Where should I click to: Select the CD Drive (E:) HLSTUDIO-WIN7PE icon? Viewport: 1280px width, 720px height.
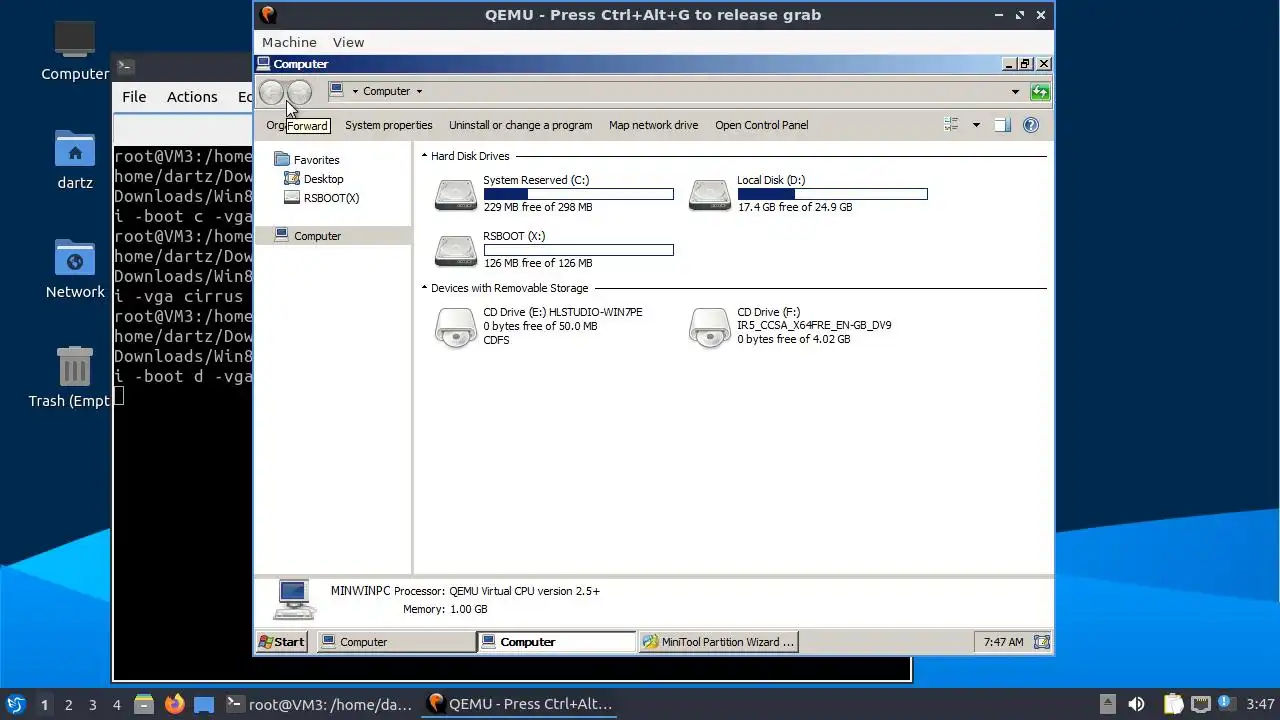click(456, 327)
